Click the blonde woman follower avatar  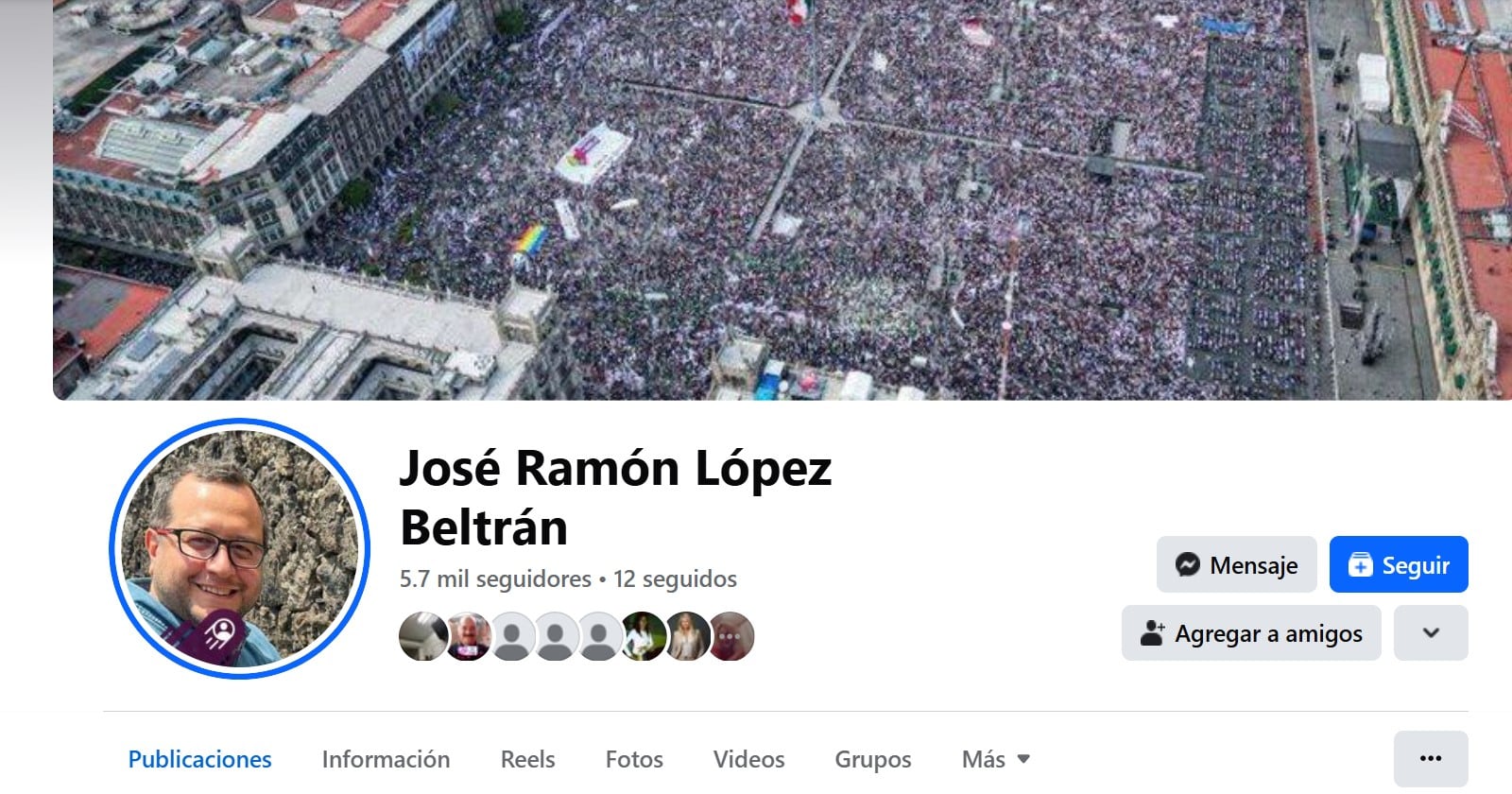688,636
